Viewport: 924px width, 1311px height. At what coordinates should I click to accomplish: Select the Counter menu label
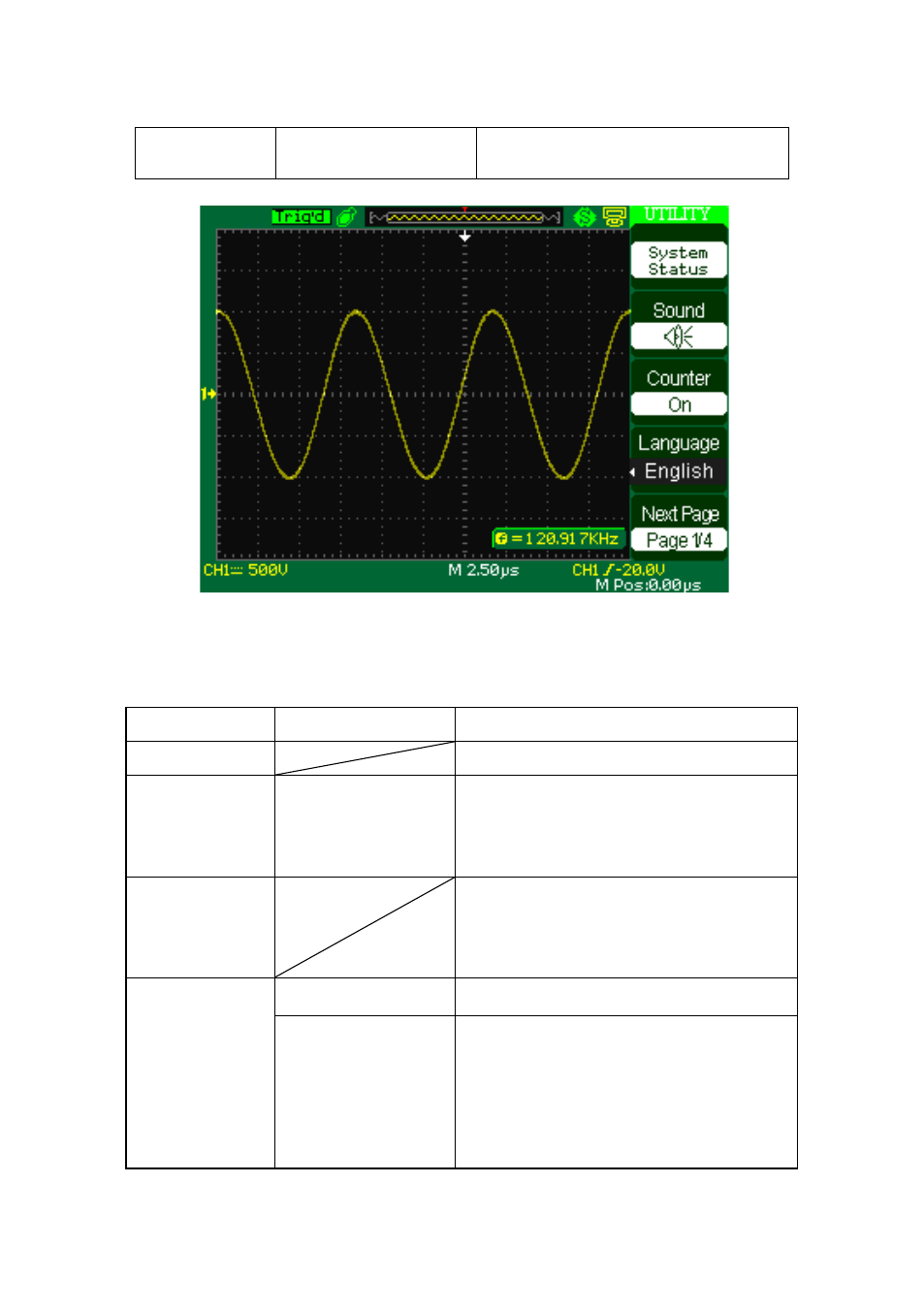click(679, 378)
